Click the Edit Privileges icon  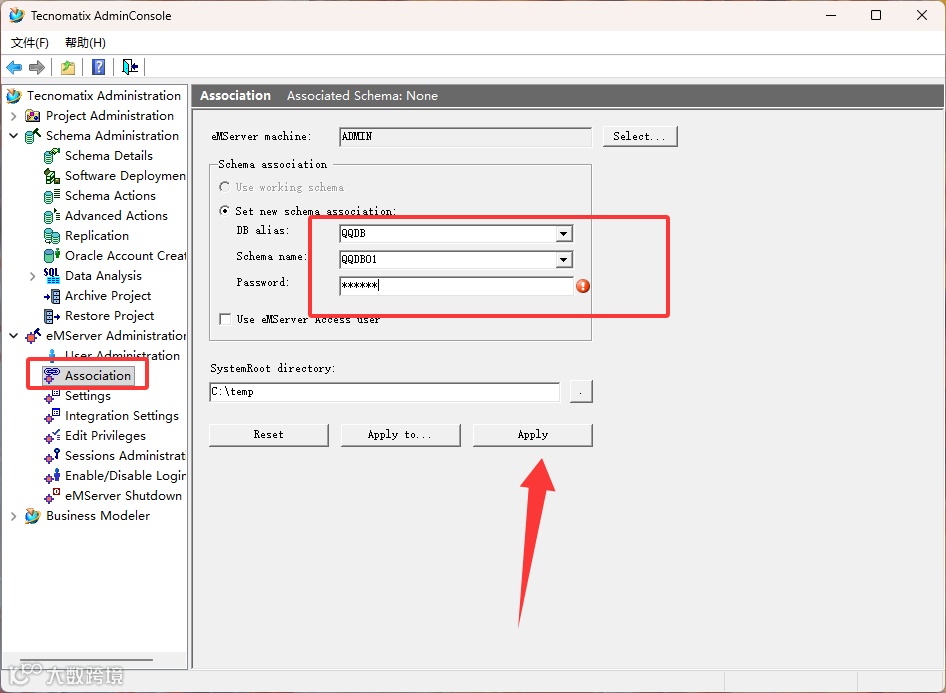tap(52, 435)
